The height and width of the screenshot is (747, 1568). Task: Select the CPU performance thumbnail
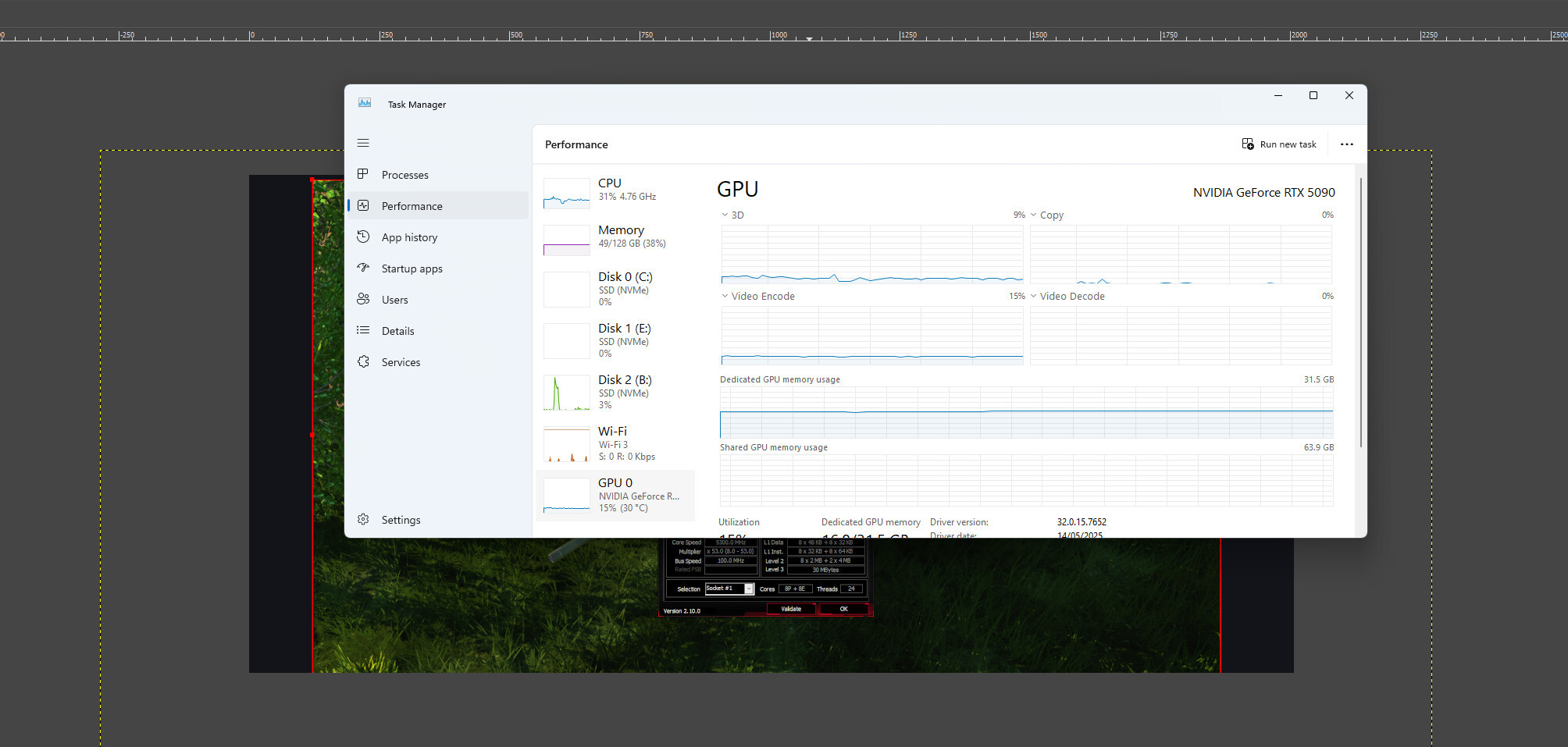tap(567, 193)
